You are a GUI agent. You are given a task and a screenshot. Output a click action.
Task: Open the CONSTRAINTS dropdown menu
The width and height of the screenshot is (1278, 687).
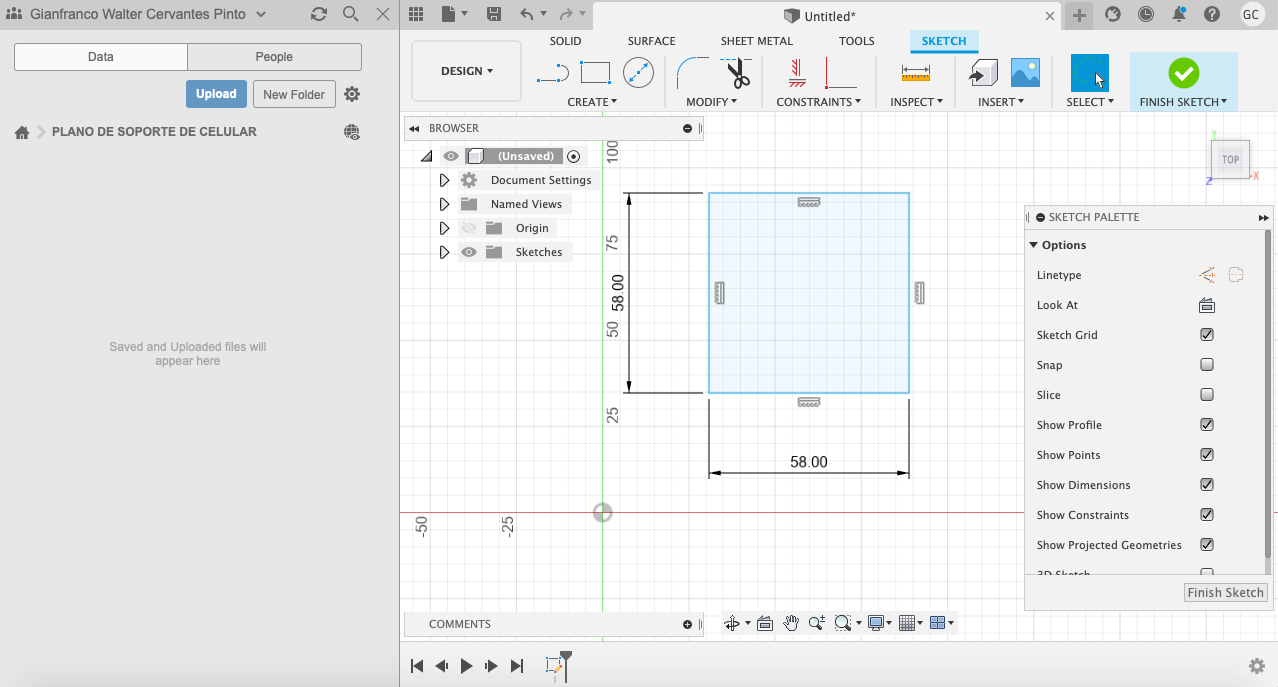[x=819, y=102]
